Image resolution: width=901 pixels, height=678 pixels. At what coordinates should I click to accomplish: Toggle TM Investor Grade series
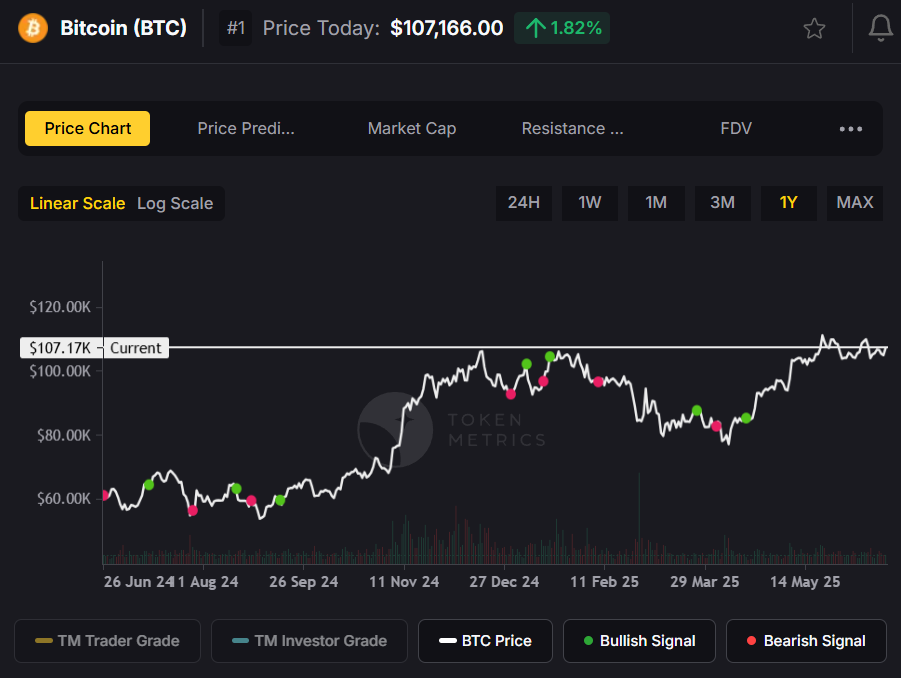[x=309, y=641]
